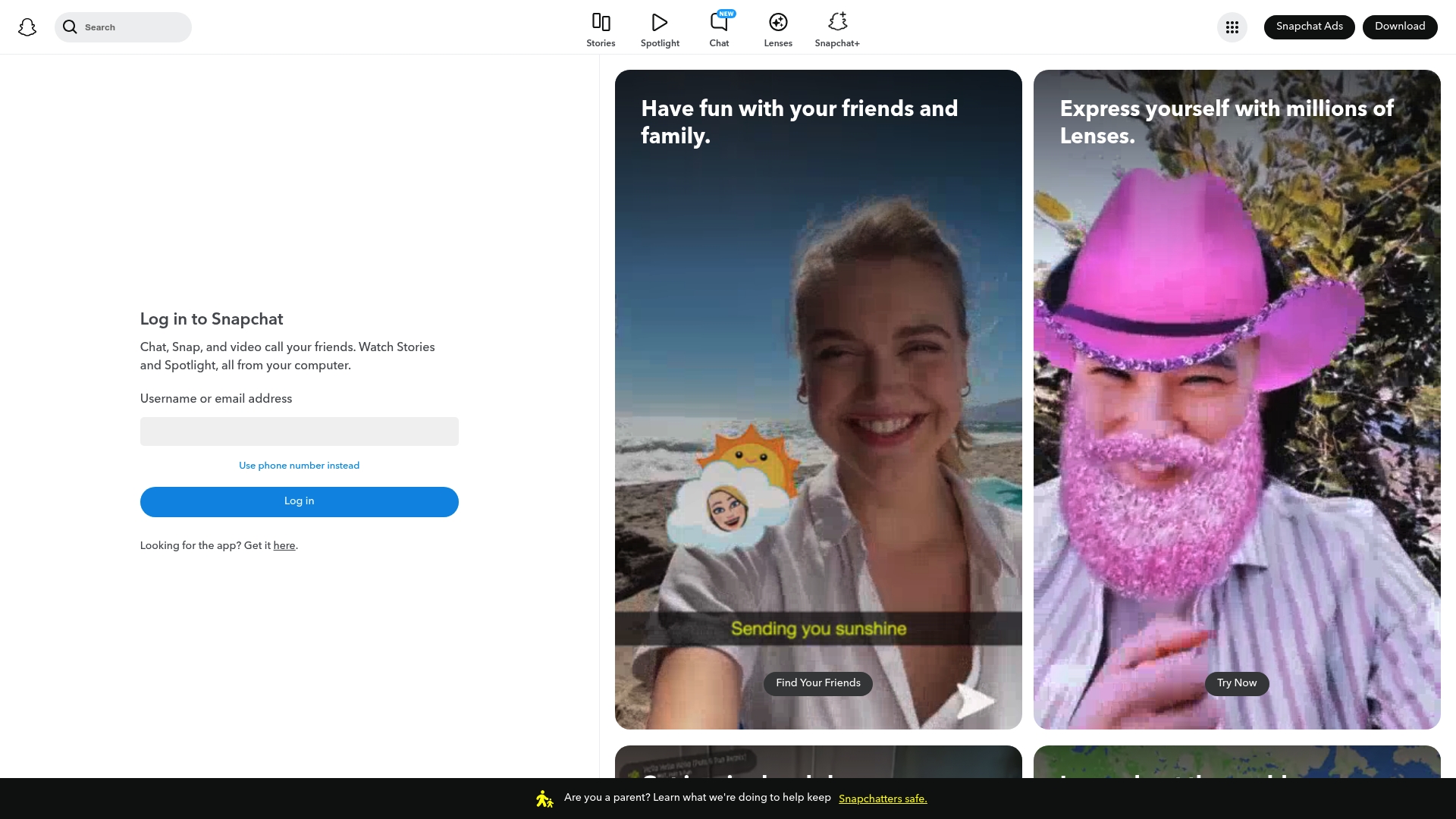This screenshot has width=1456, height=819.
Task: Open Chat with the NEW badge
Action: click(x=718, y=23)
